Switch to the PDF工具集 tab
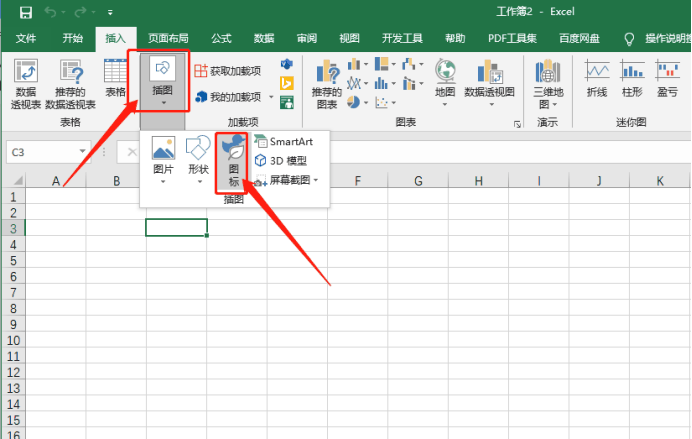 (512, 39)
